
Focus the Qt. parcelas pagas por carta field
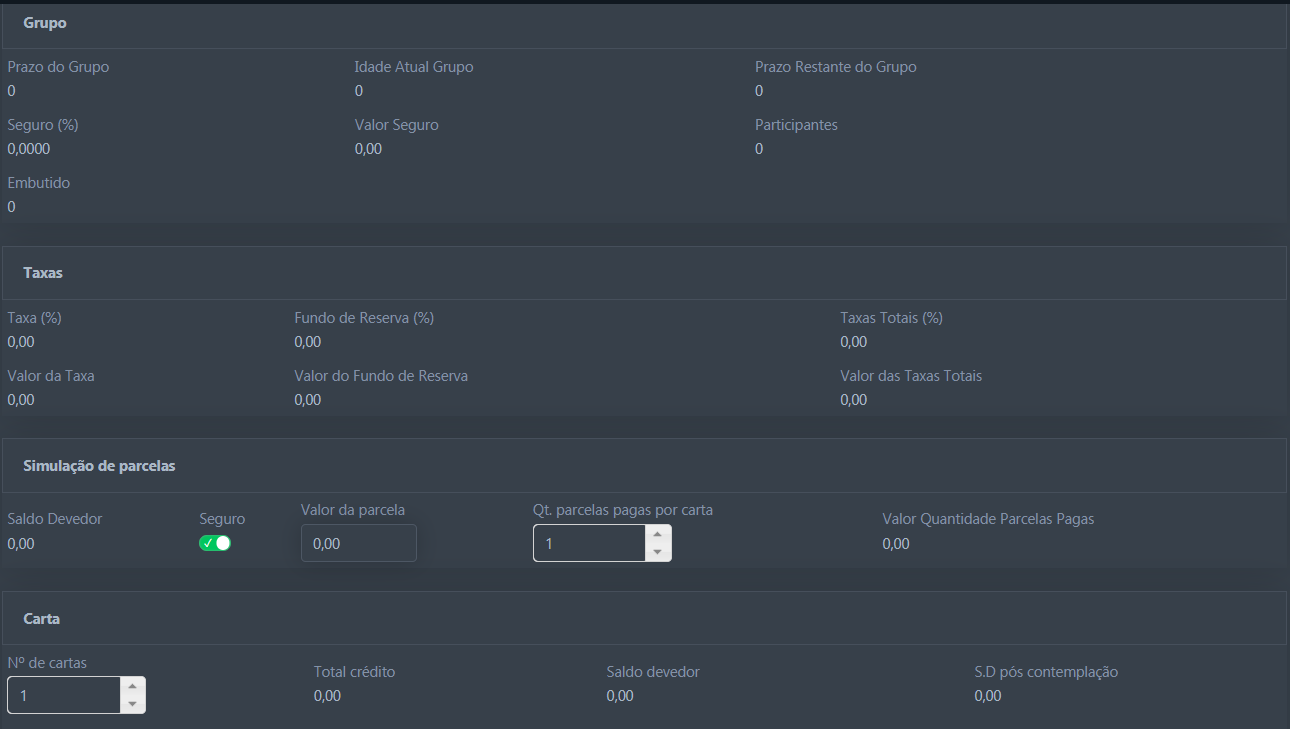589,543
